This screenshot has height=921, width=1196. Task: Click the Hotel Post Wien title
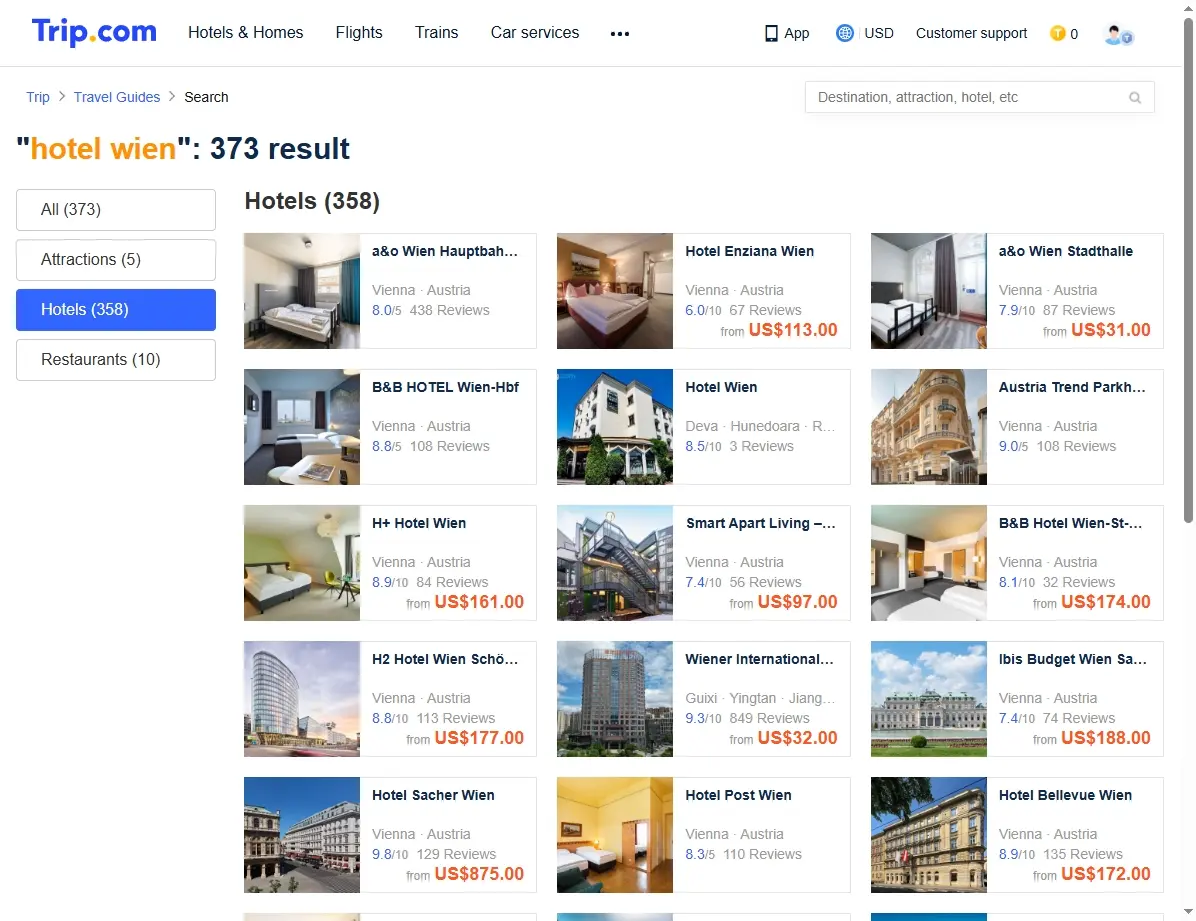coord(738,795)
